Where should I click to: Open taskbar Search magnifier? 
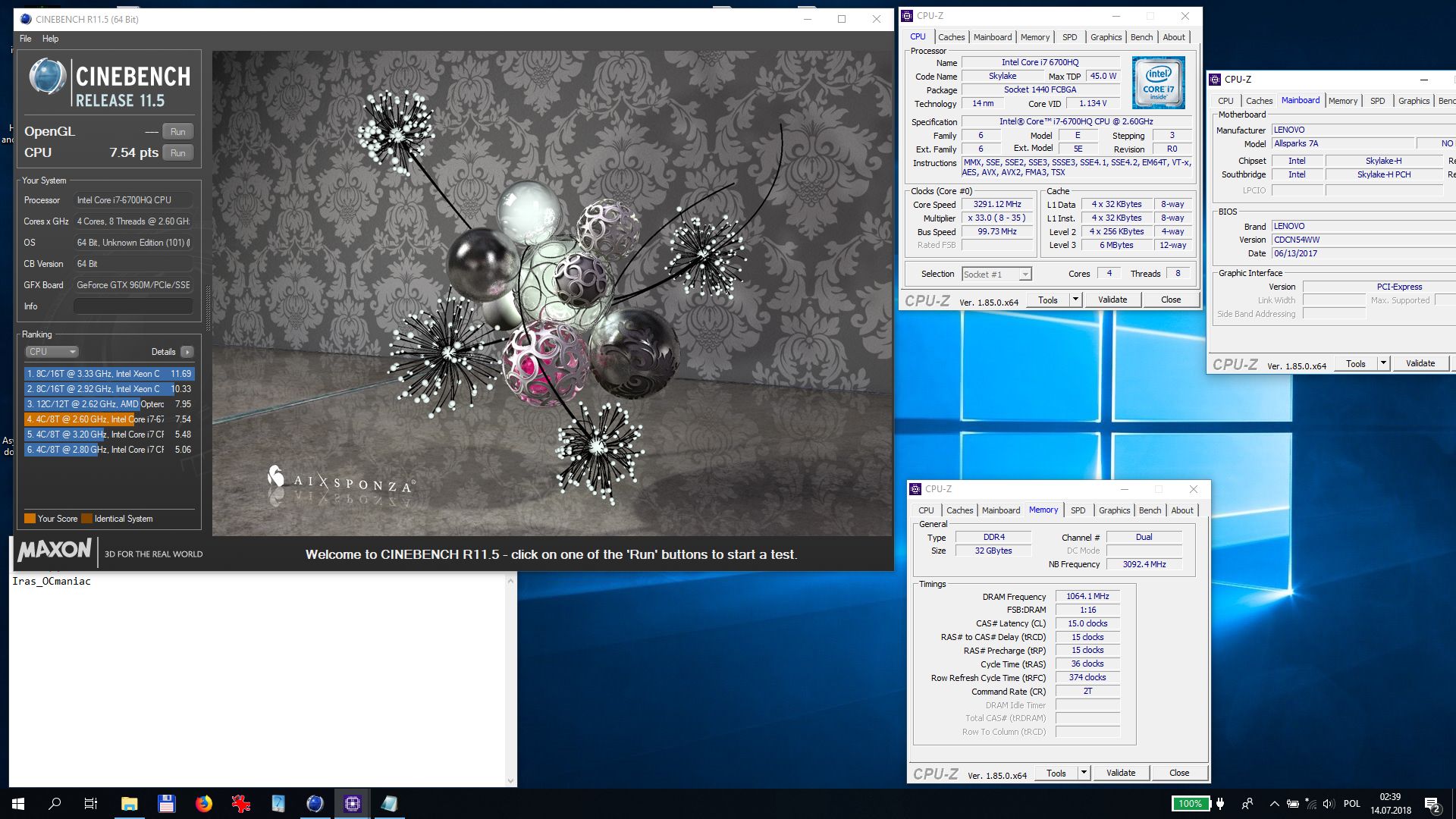(x=55, y=804)
